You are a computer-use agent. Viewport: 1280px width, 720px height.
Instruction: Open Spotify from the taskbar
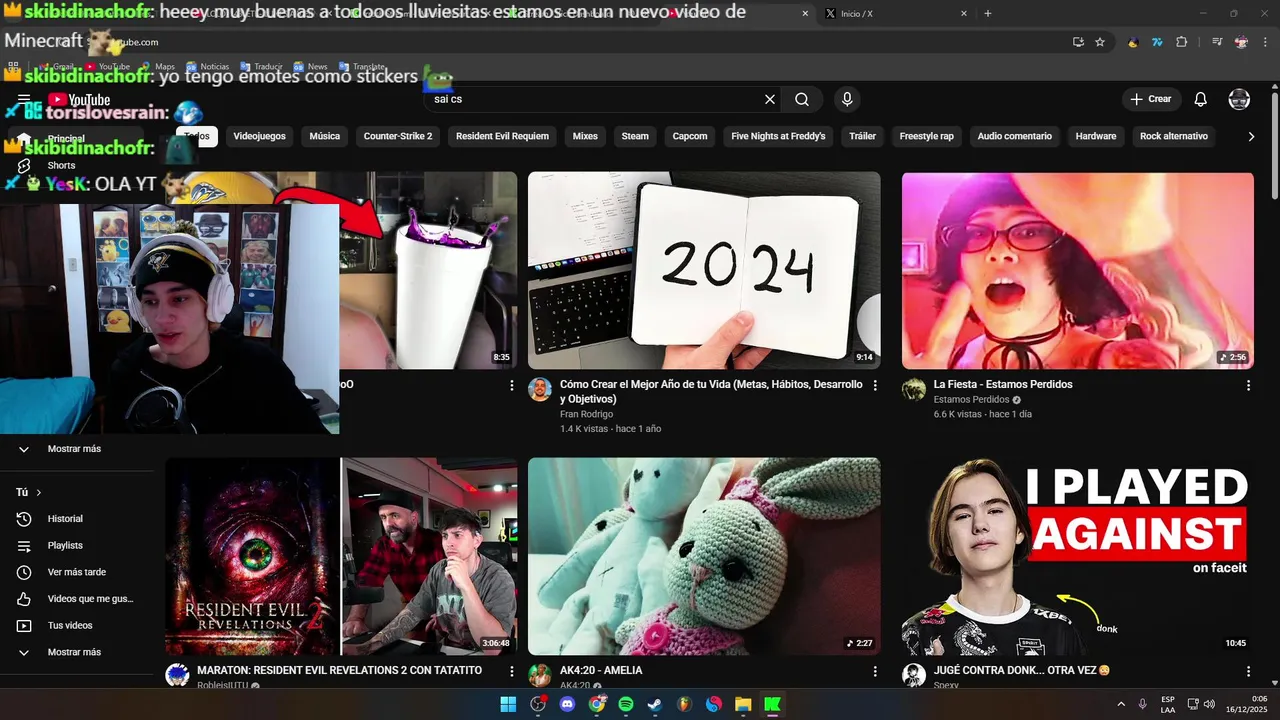point(626,704)
